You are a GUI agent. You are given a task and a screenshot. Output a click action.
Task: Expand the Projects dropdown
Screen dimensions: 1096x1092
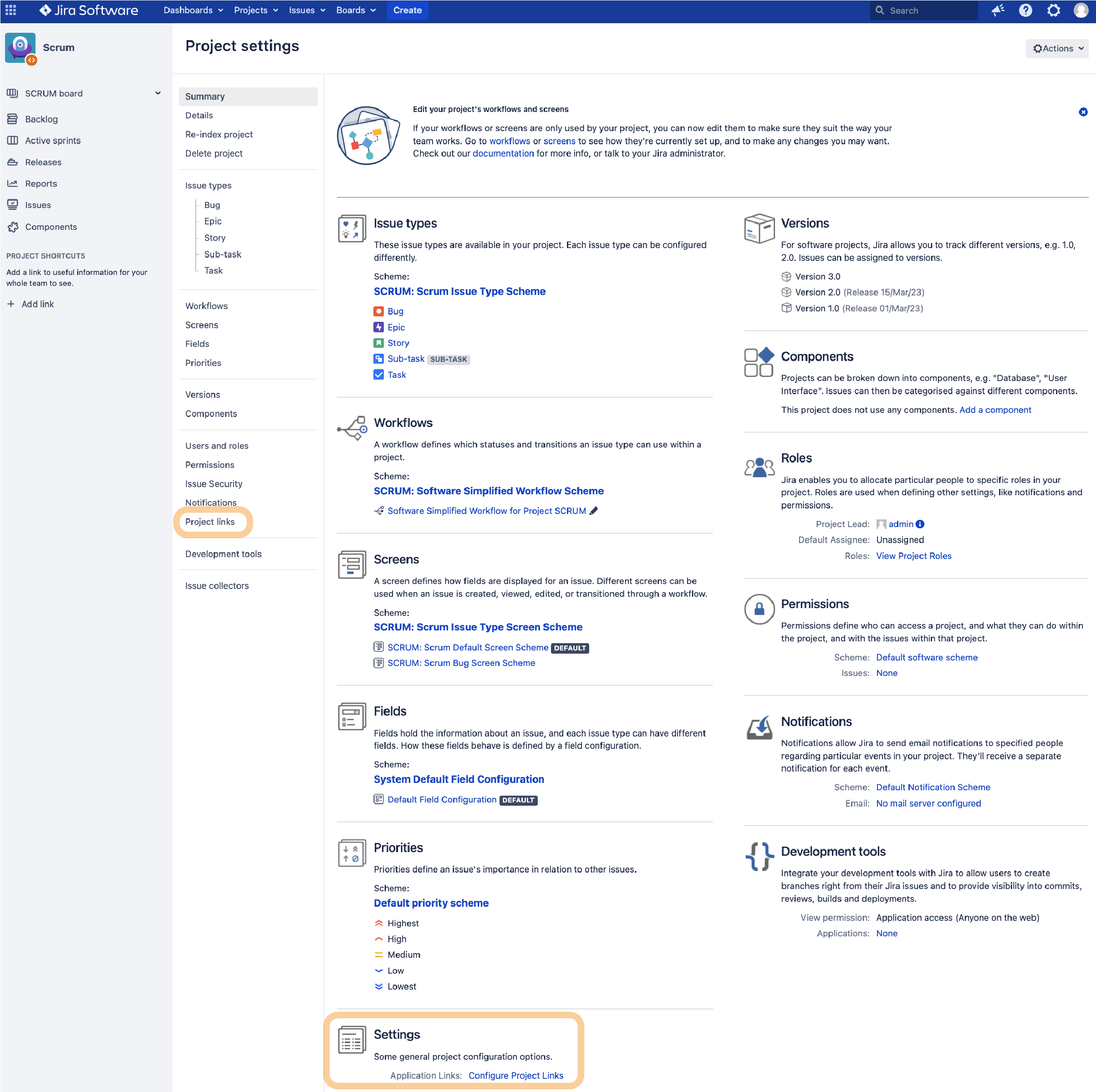pyautogui.click(x=255, y=10)
